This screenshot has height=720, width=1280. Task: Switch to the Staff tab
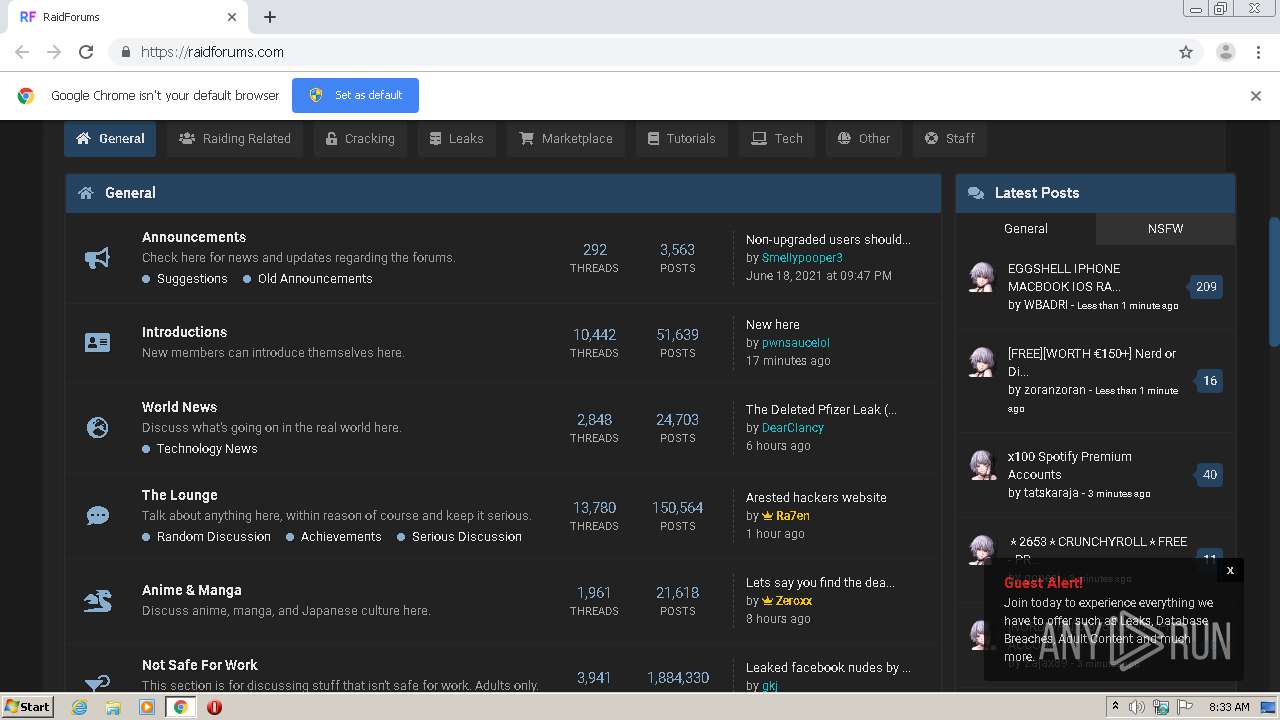pyautogui.click(x=949, y=139)
